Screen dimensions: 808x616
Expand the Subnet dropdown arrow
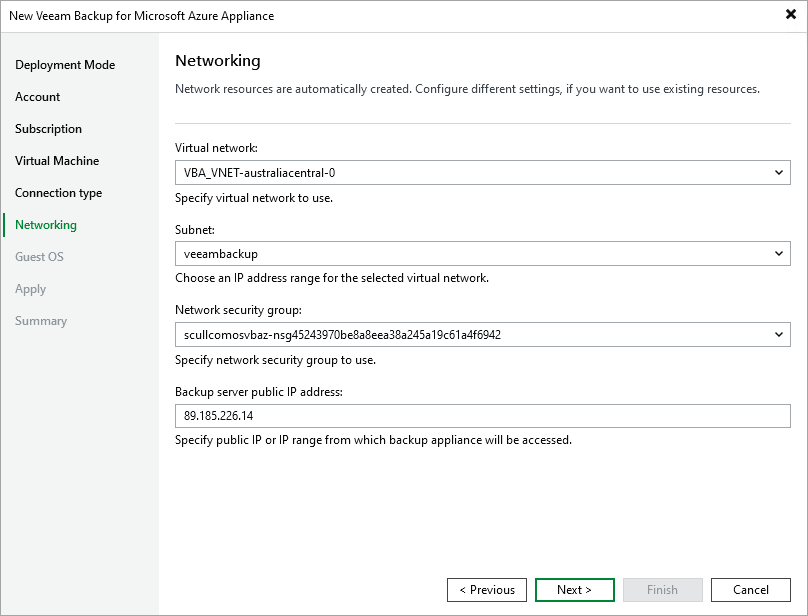point(779,254)
